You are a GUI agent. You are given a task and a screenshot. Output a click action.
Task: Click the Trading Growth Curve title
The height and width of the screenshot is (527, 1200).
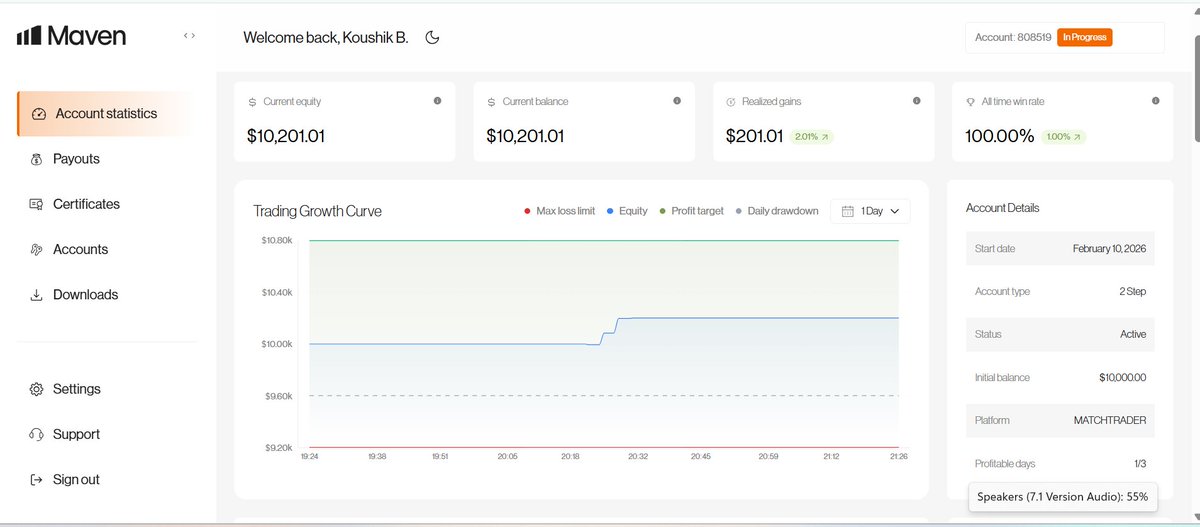[317, 211]
